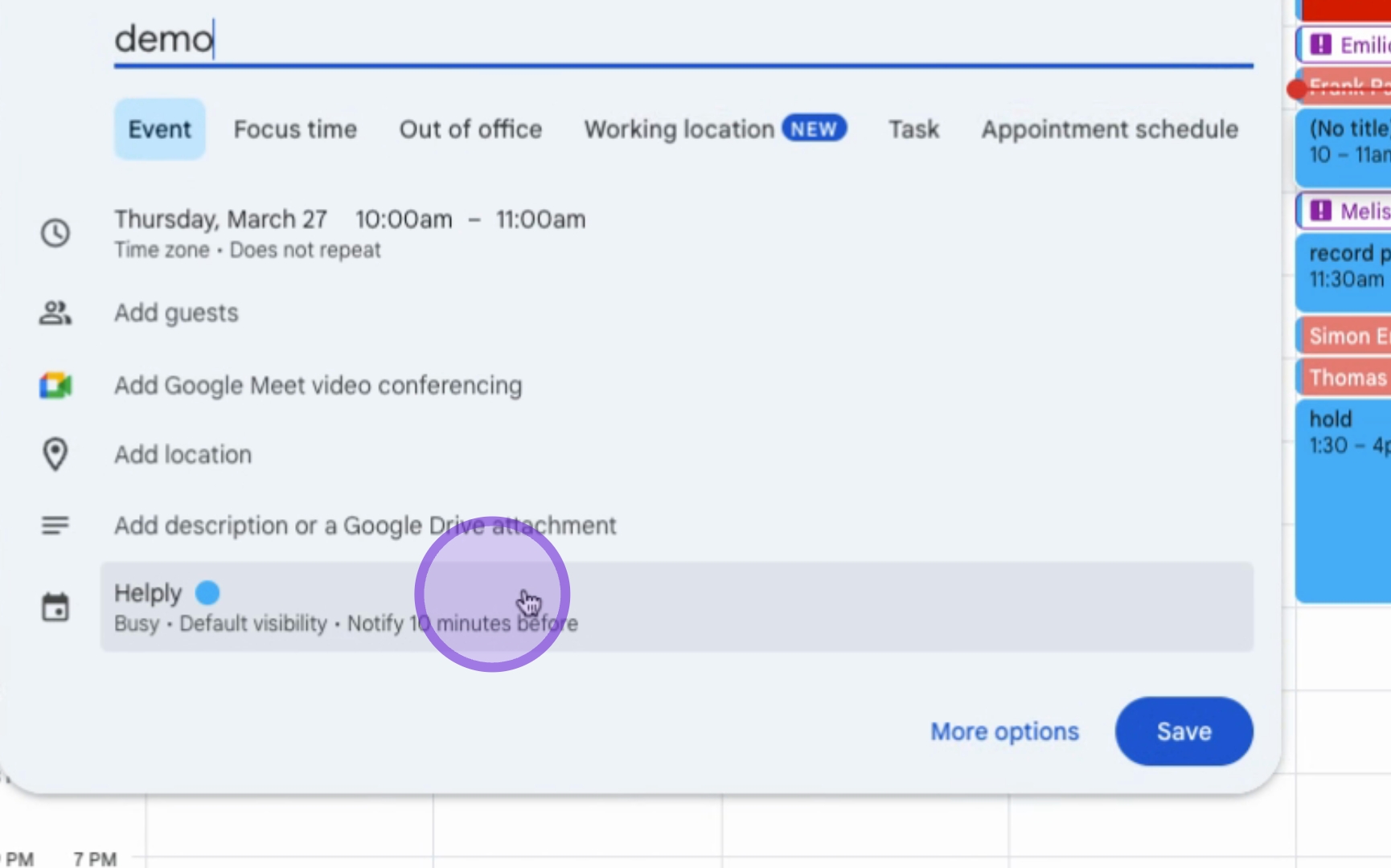Viewport: 1391px width, 868px height.
Task: Click the clock icon beside the date
Action: point(55,233)
